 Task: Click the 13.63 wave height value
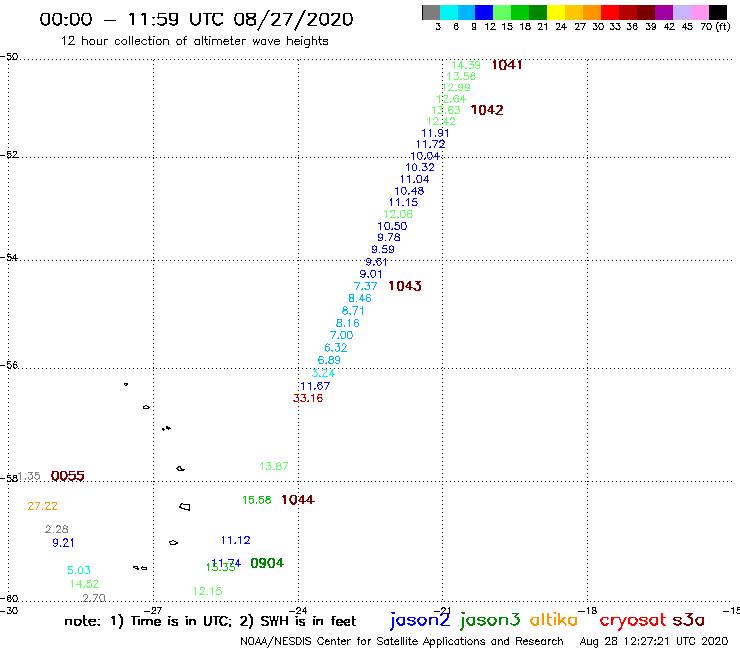click(446, 110)
